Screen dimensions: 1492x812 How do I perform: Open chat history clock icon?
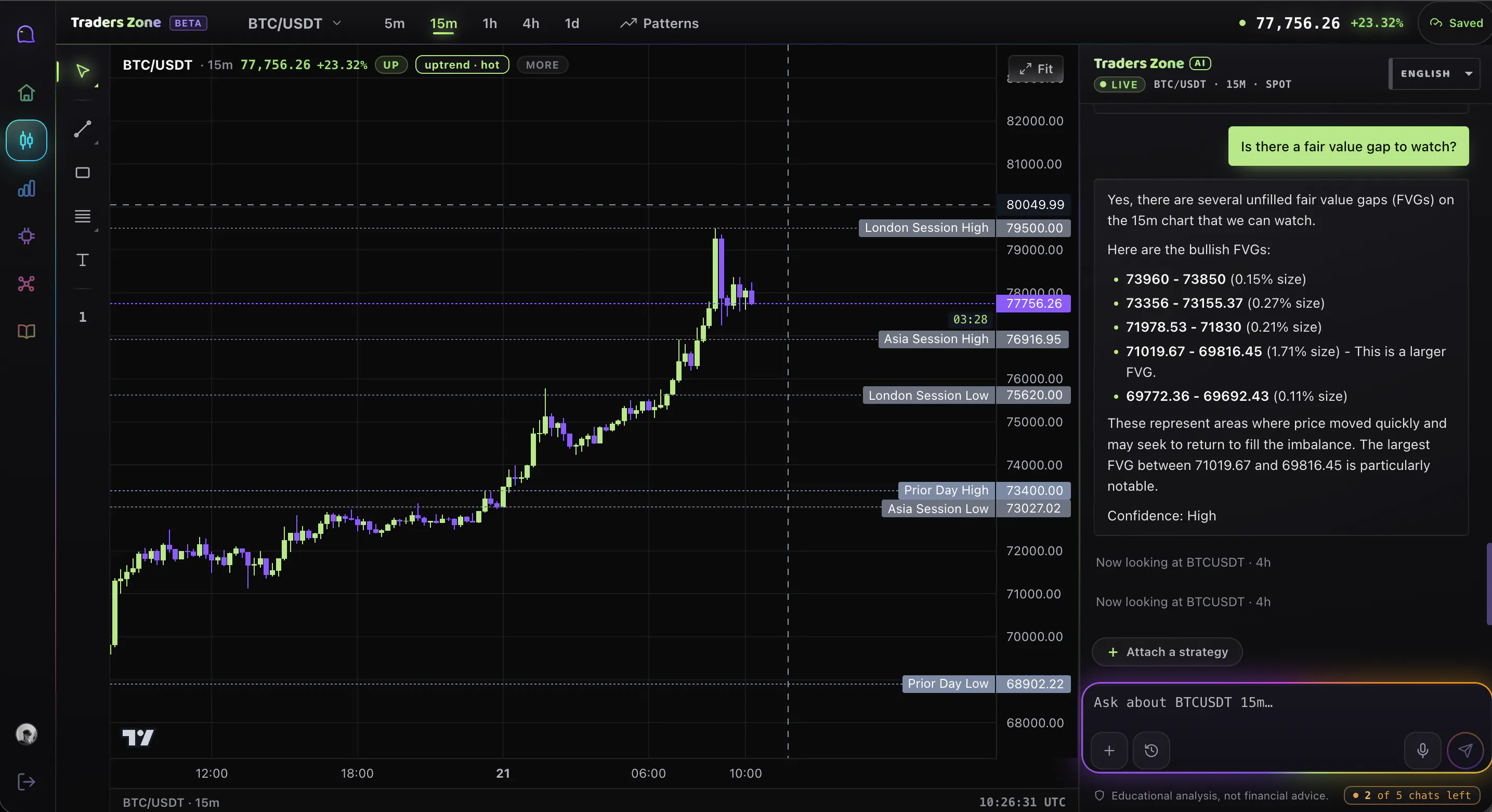1151,751
